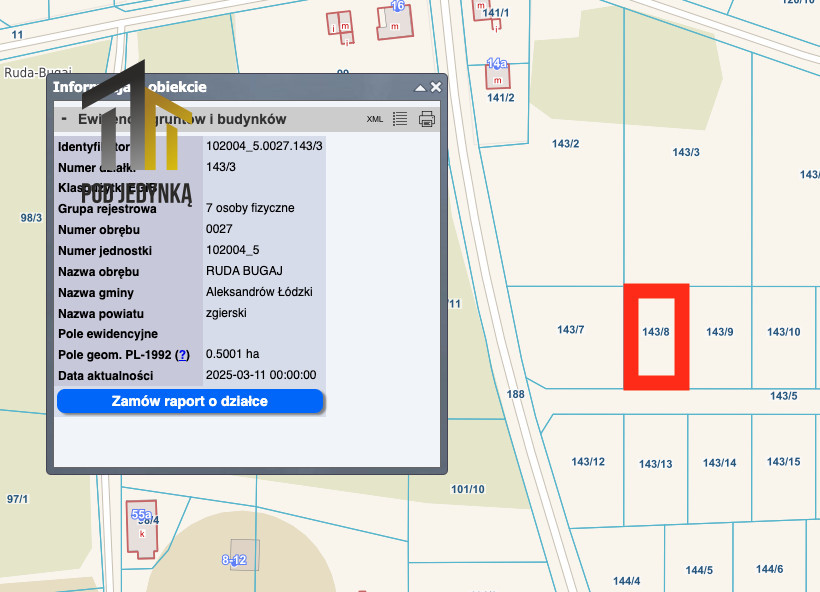This screenshot has width=820, height=592.
Task: Click Zamów raport o działce button
Action: coord(190,401)
